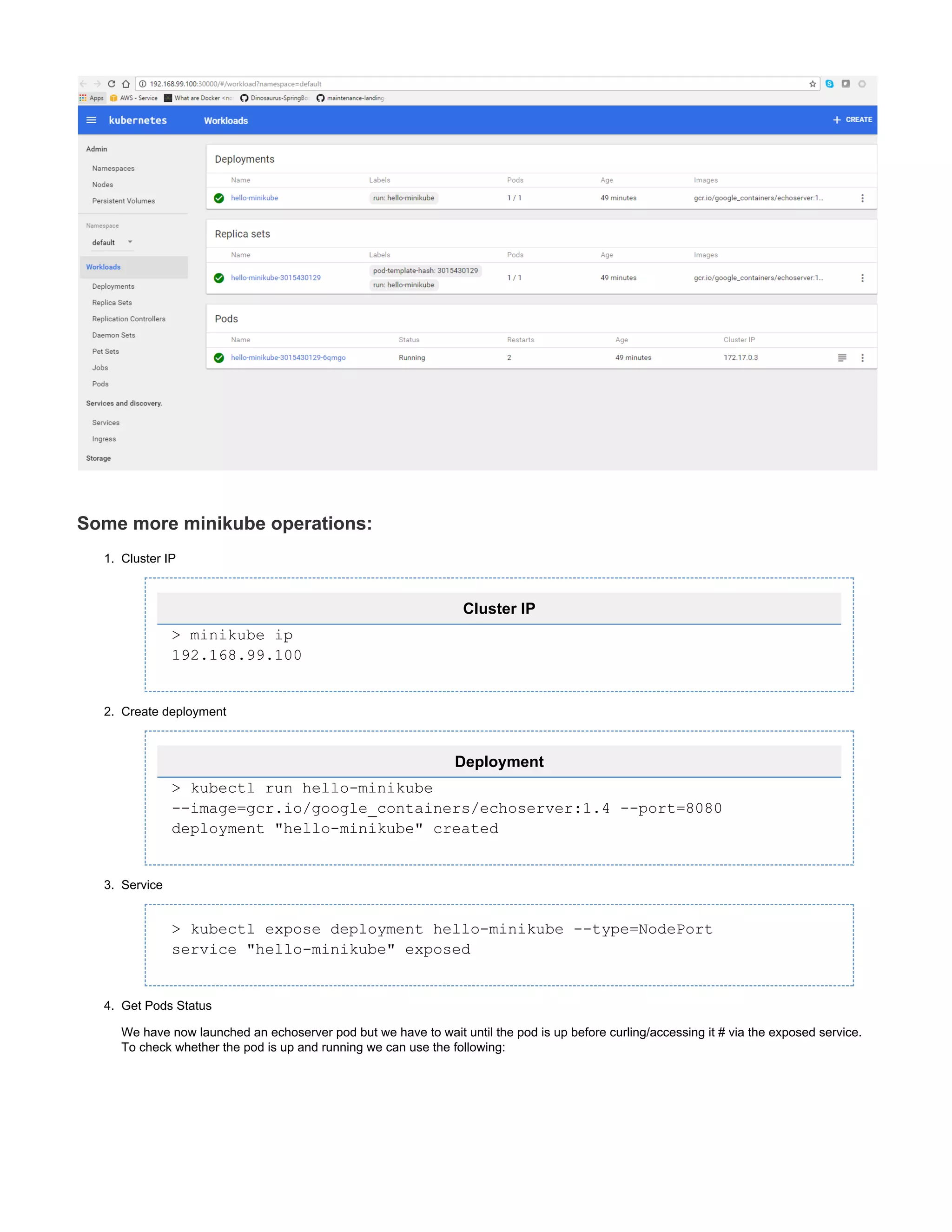Open the hello-minikube deployment link
Screen dimensions: 952x1232
click(x=254, y=198)
